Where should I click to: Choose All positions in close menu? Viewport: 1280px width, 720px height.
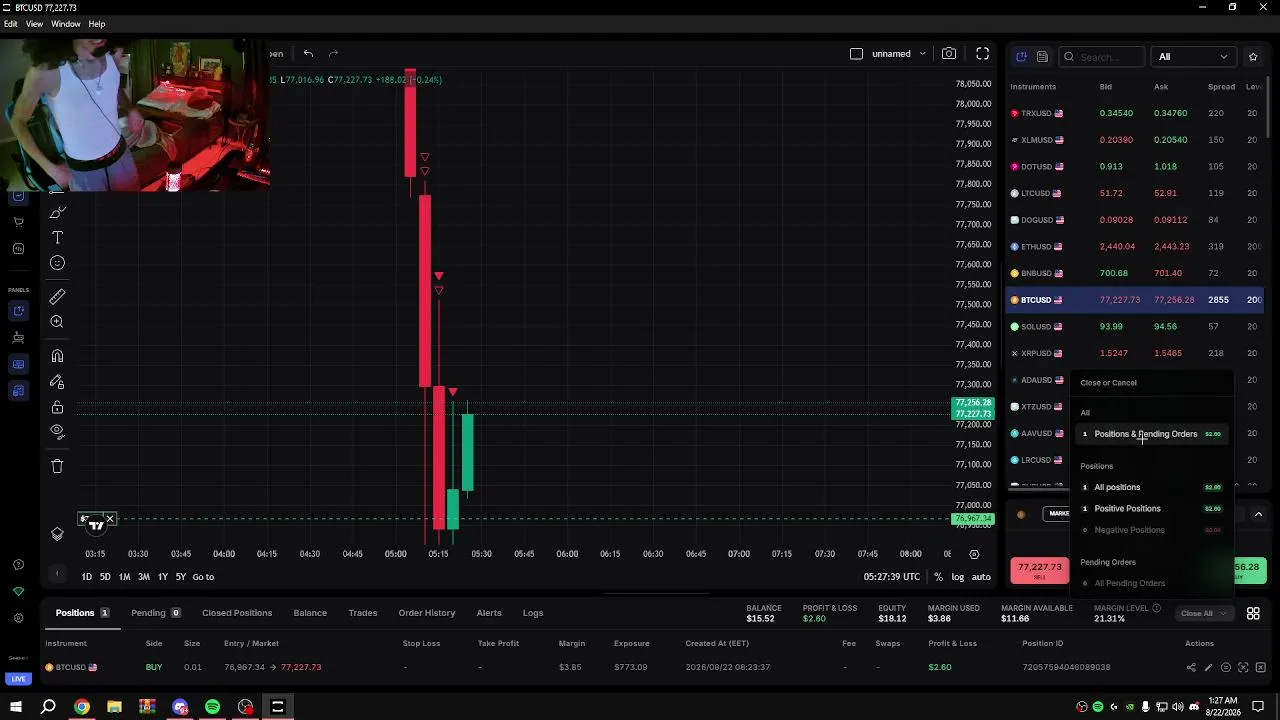pos(1154,487)
